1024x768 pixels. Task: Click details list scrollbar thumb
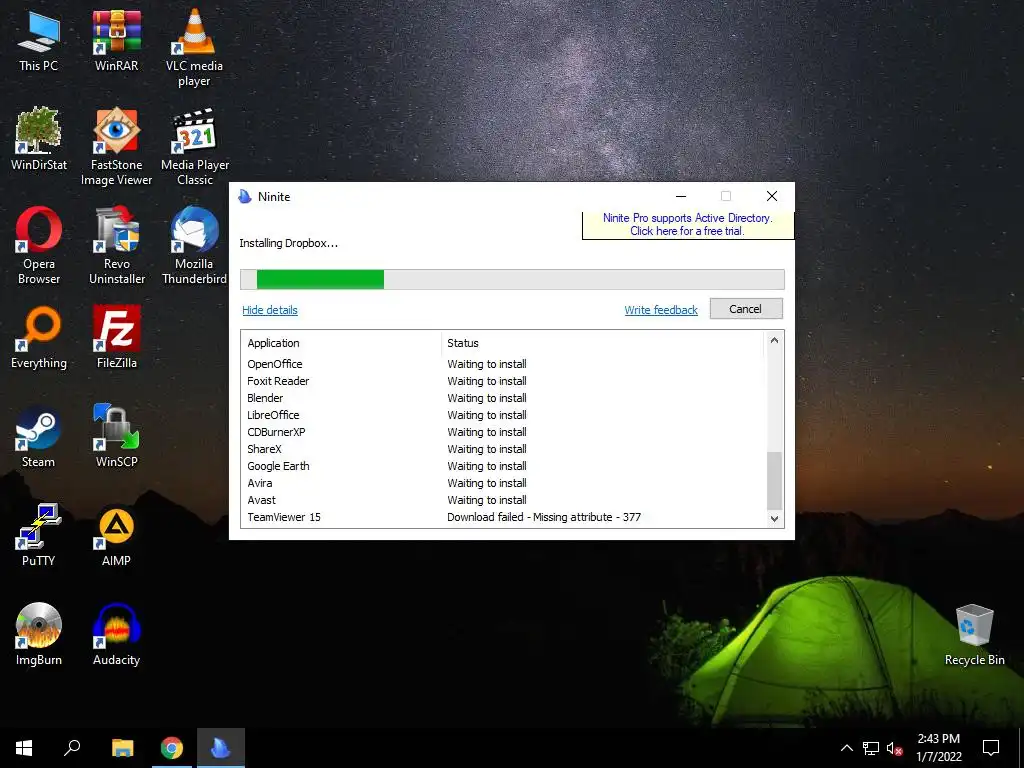(774, 480)
